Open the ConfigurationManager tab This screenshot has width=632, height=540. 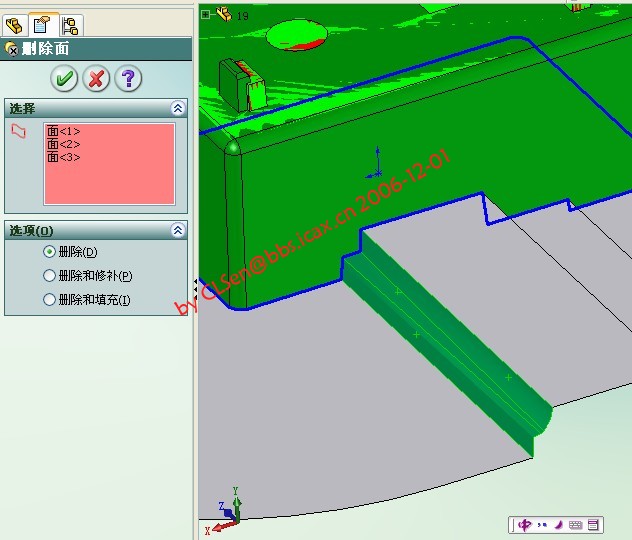(x=71, y=26)
